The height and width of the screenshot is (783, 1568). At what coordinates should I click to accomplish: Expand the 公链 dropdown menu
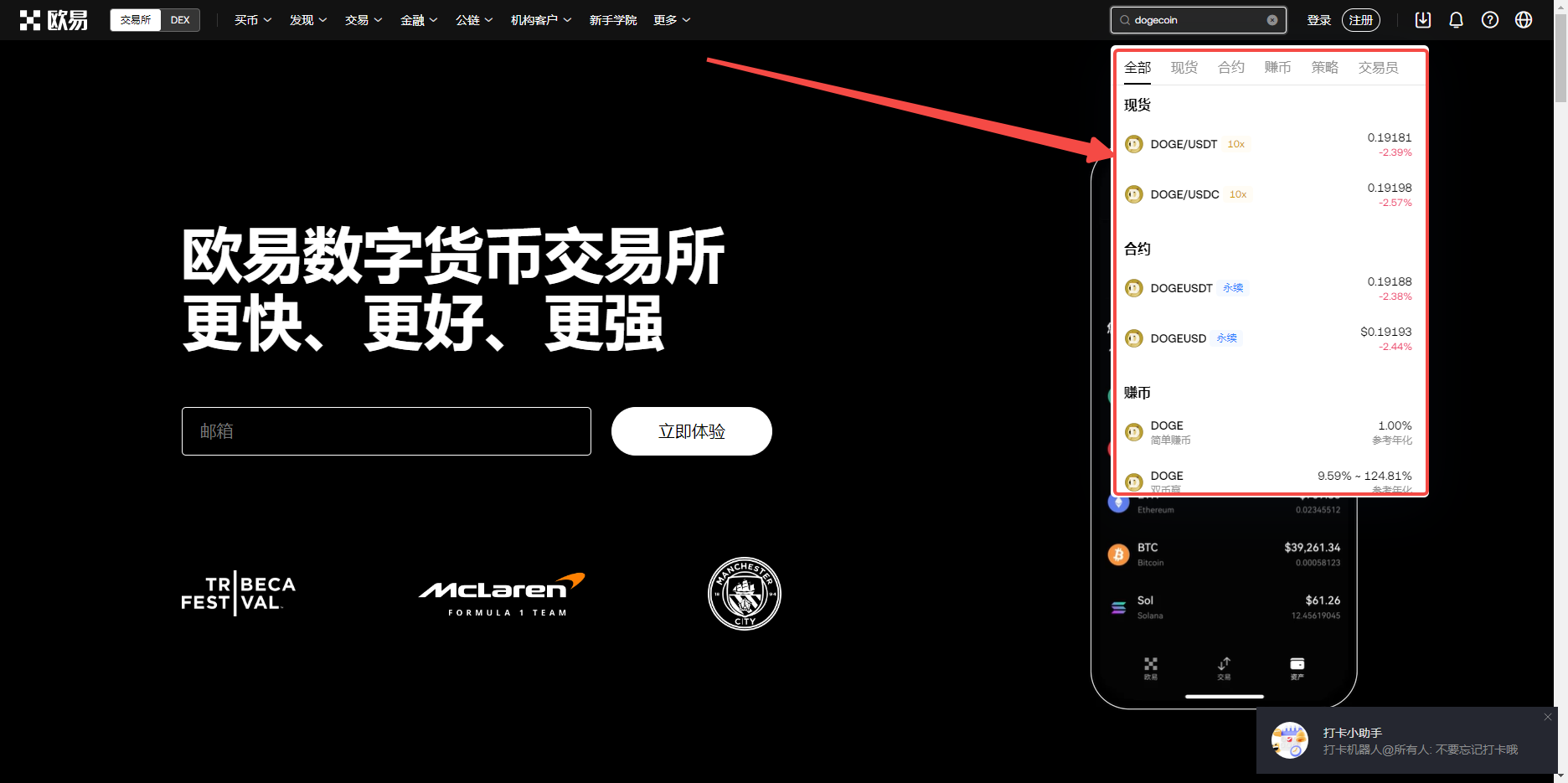coord(474,20)
